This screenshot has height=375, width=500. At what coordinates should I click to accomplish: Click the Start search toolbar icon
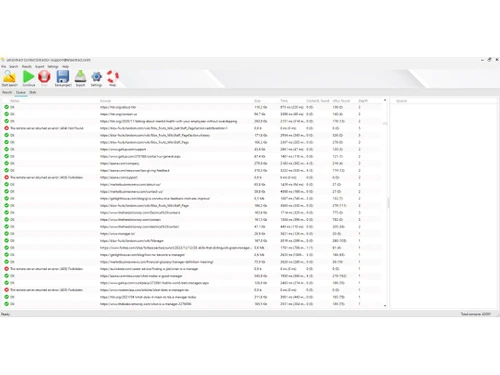coord(9,77)
